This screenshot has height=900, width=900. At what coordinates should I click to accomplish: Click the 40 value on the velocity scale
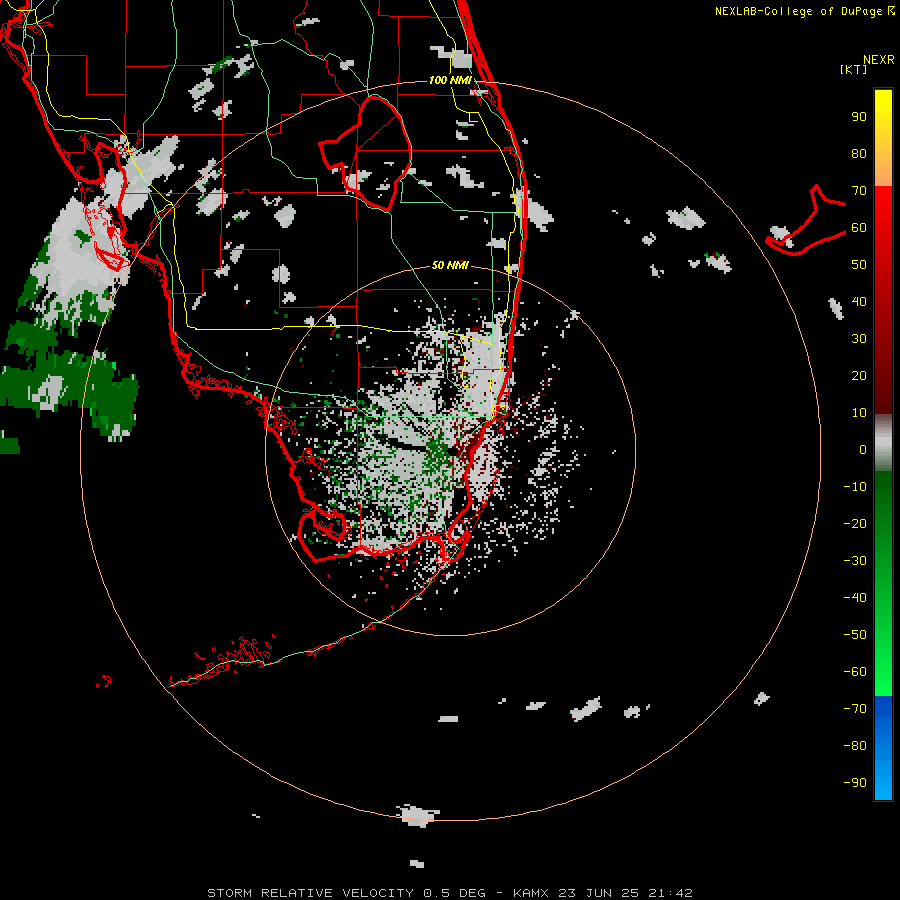coord(859,301)
